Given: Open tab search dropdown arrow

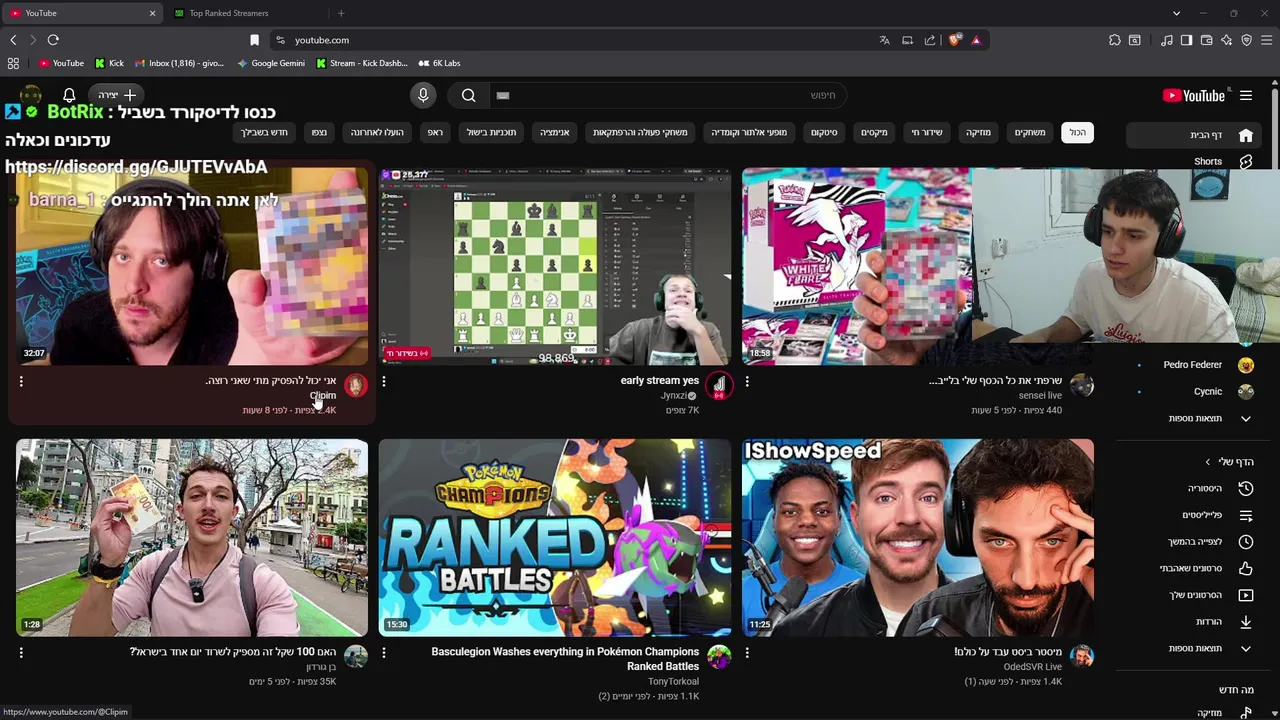Looking at the screenshot, I should click(1176, 13).
